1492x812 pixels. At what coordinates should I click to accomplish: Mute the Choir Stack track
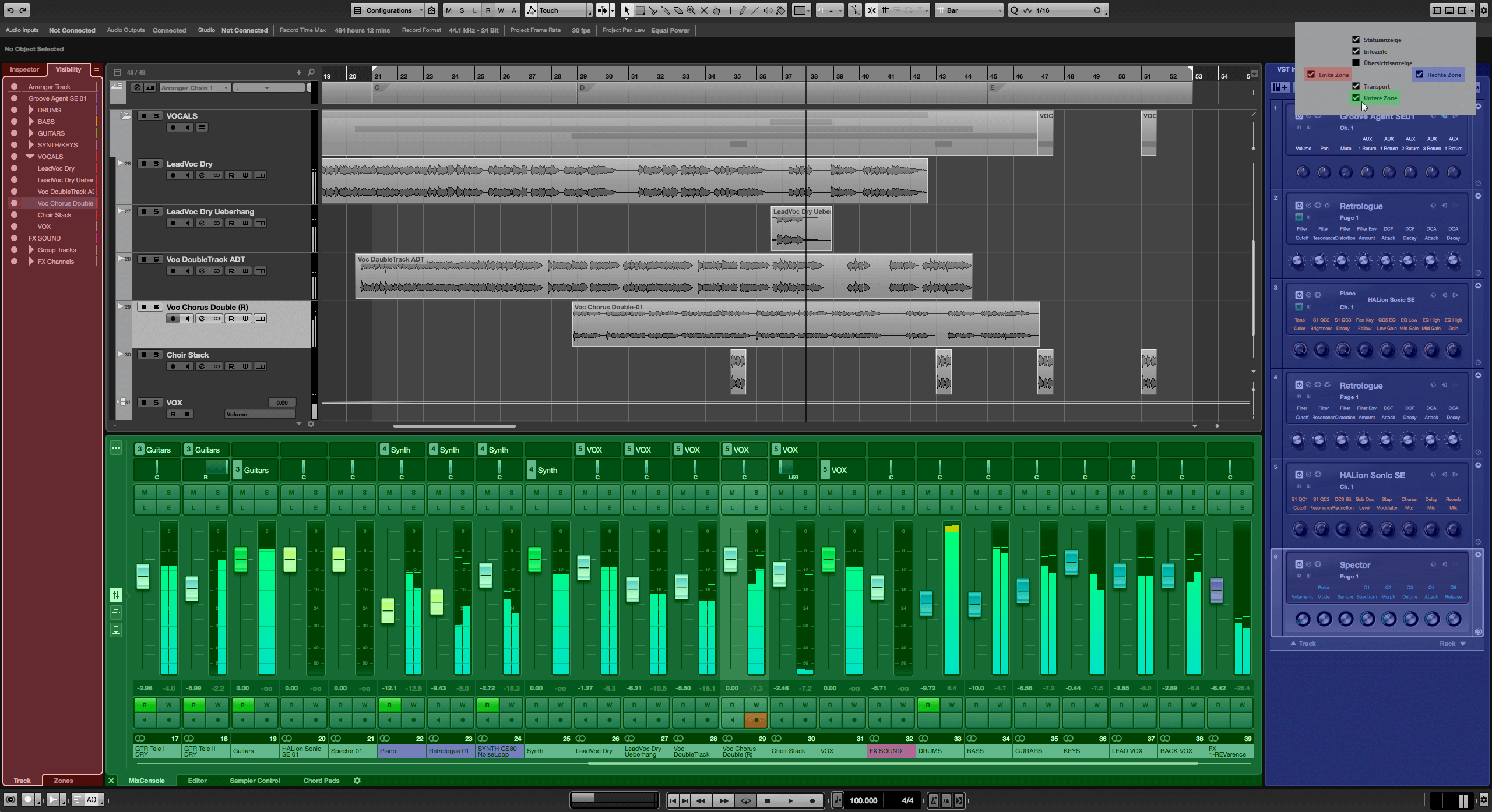pos(143,355)
